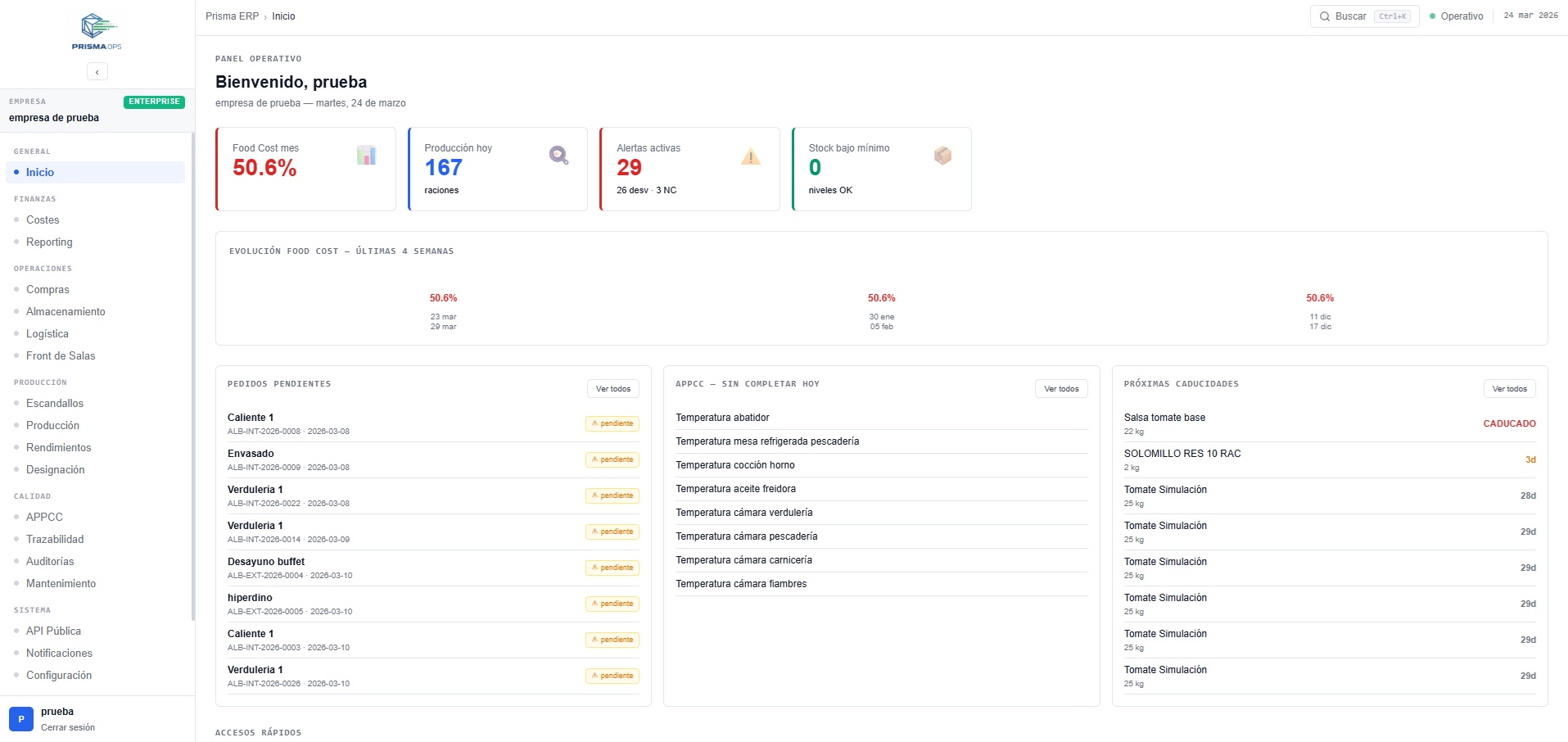Image resolution: width=1568 pixels, height=742 pixels.
Task: Select Escandallos under Producción
Action: [54, 403]
